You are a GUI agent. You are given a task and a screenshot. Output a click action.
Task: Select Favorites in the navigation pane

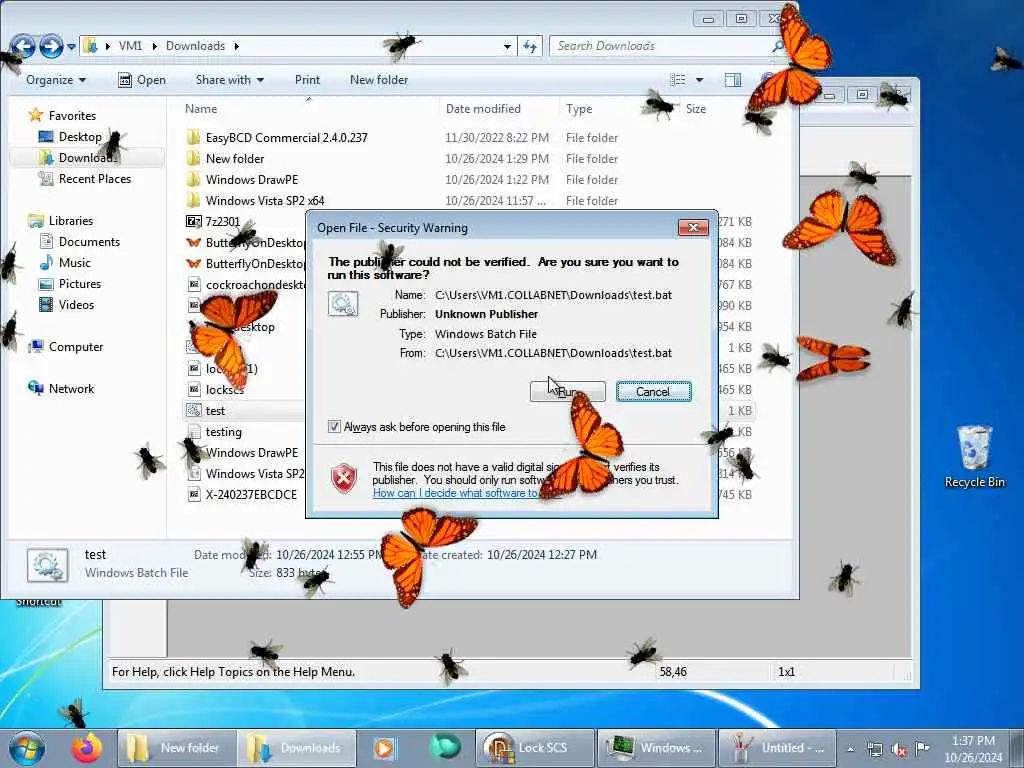72,116
